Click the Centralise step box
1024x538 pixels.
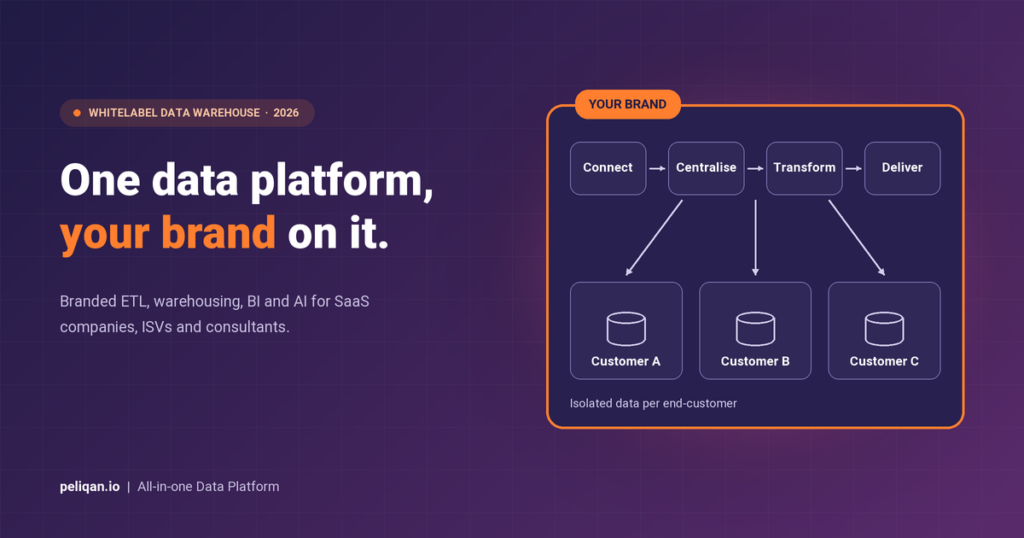point(706,168)
